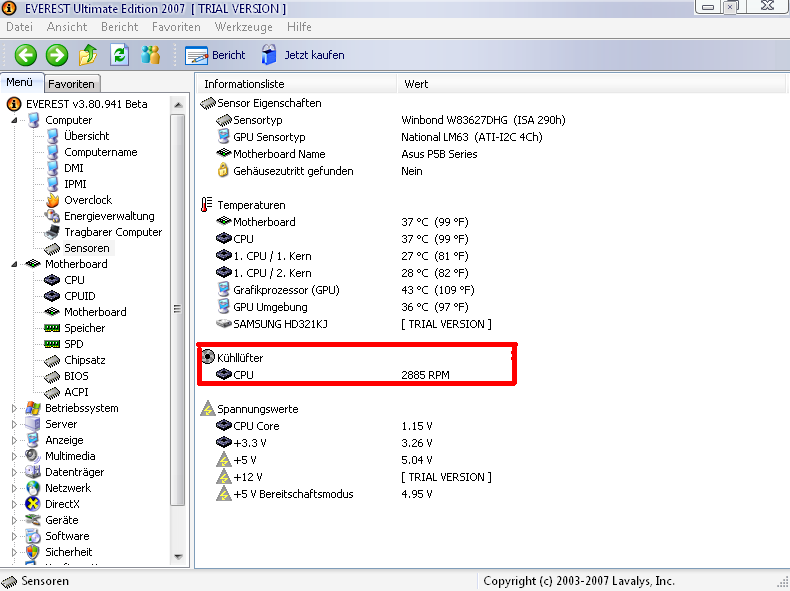Go up one level with folder arrow icon

pos(88,55)
